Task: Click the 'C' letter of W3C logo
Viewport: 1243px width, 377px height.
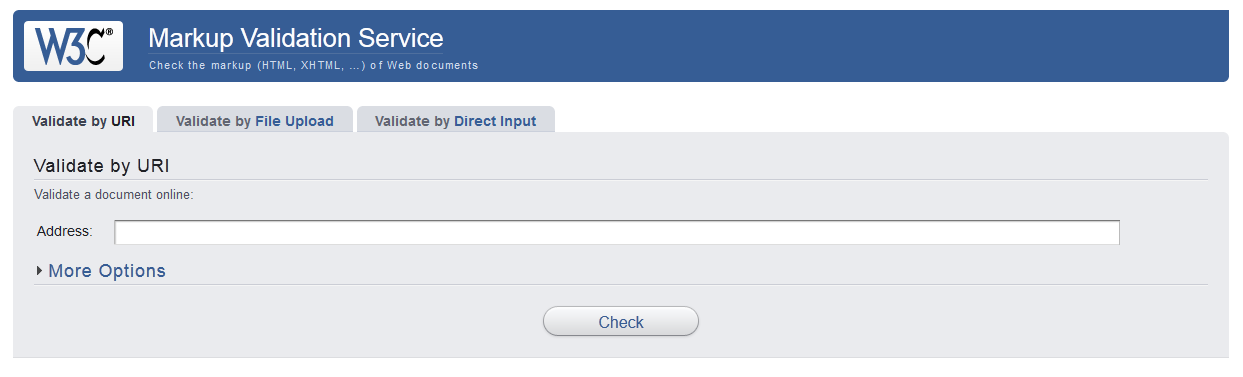Action: click(93, 48)
